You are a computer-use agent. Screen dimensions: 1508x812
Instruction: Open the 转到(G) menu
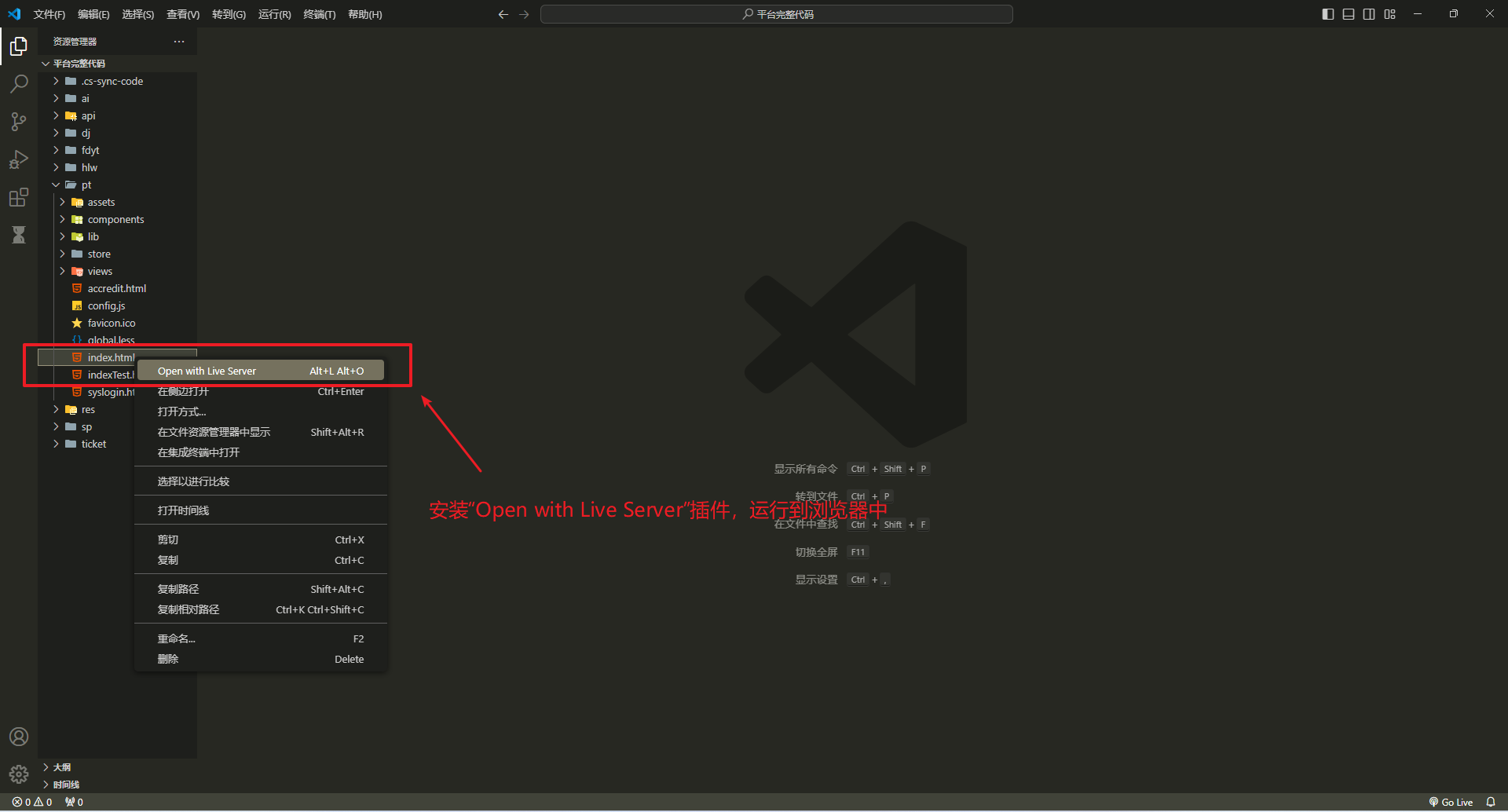pyautogui.click(x=229, y=14)
